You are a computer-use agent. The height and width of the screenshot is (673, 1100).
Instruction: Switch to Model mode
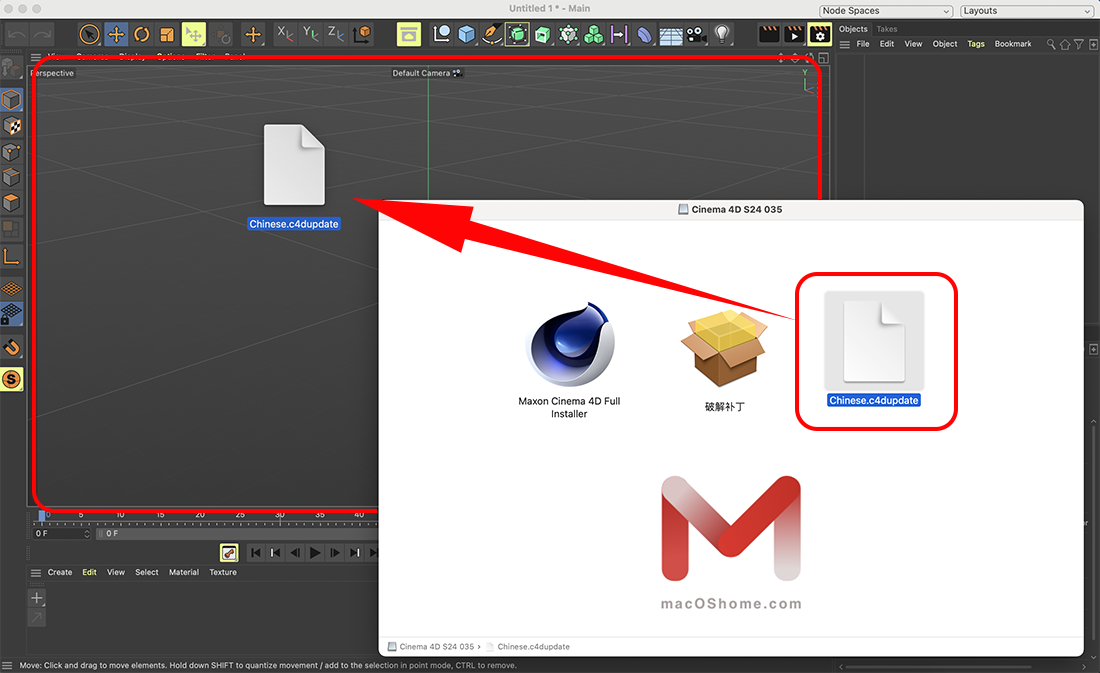point(11,100)
